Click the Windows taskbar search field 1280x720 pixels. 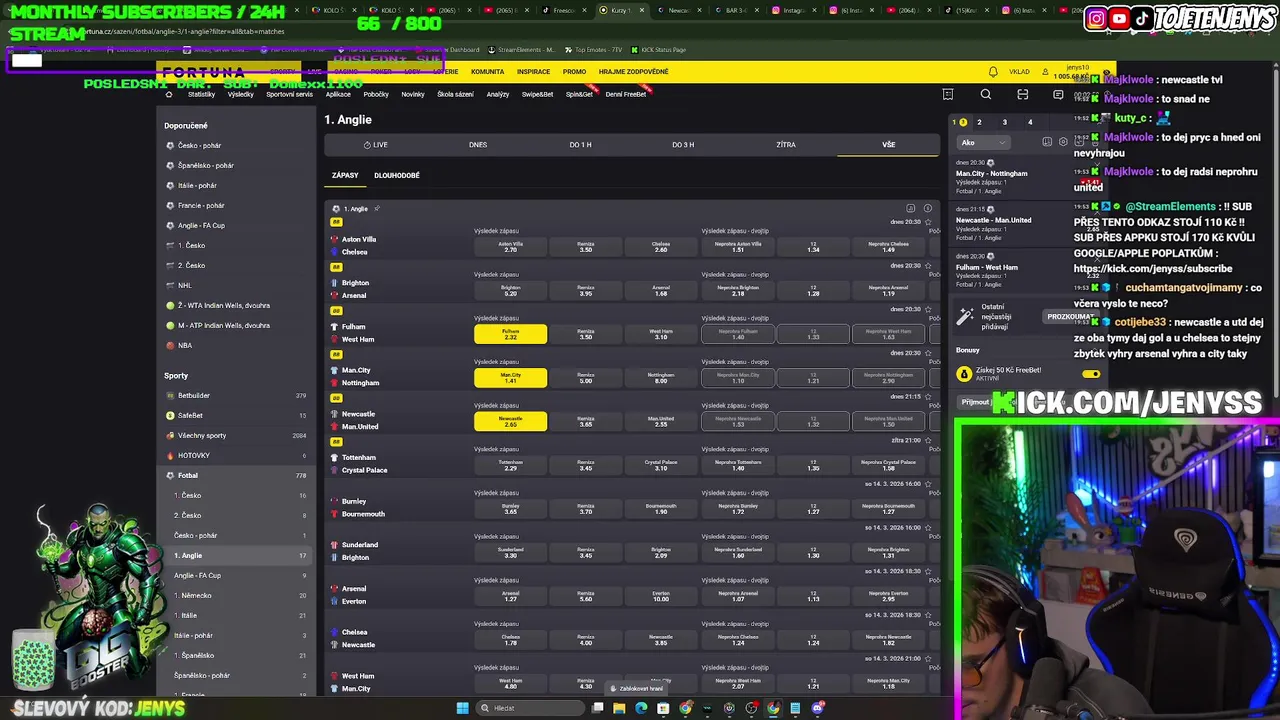click(x=530, y=708)
